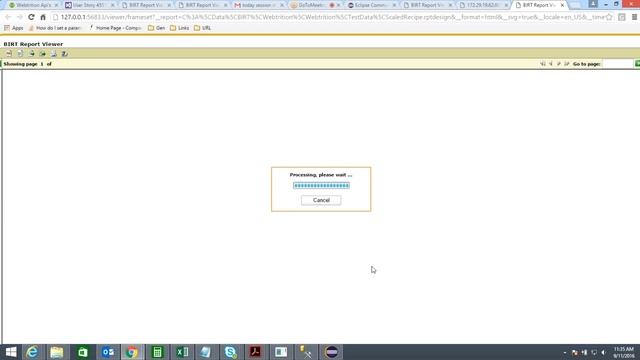Open Adobe Acrobat from the taskbar
Image resolution: width=640 pixels, height=360 pixels.
pyautogui.click(x=256, y=352)
